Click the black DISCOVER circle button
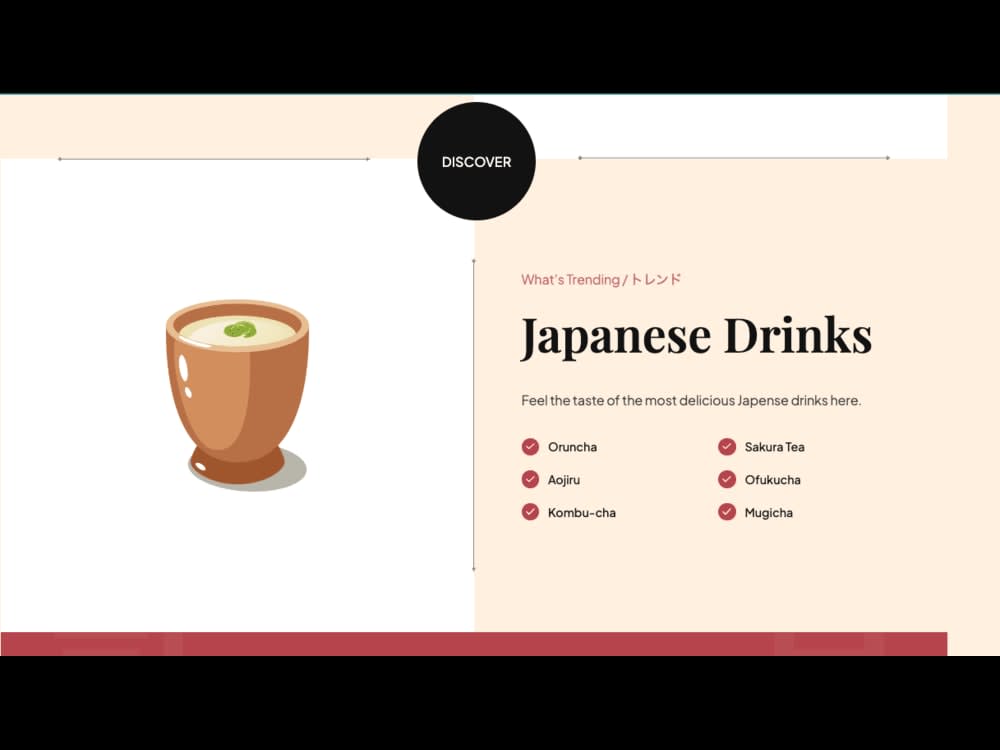1000x750 pixels. [x=476, y=161]
